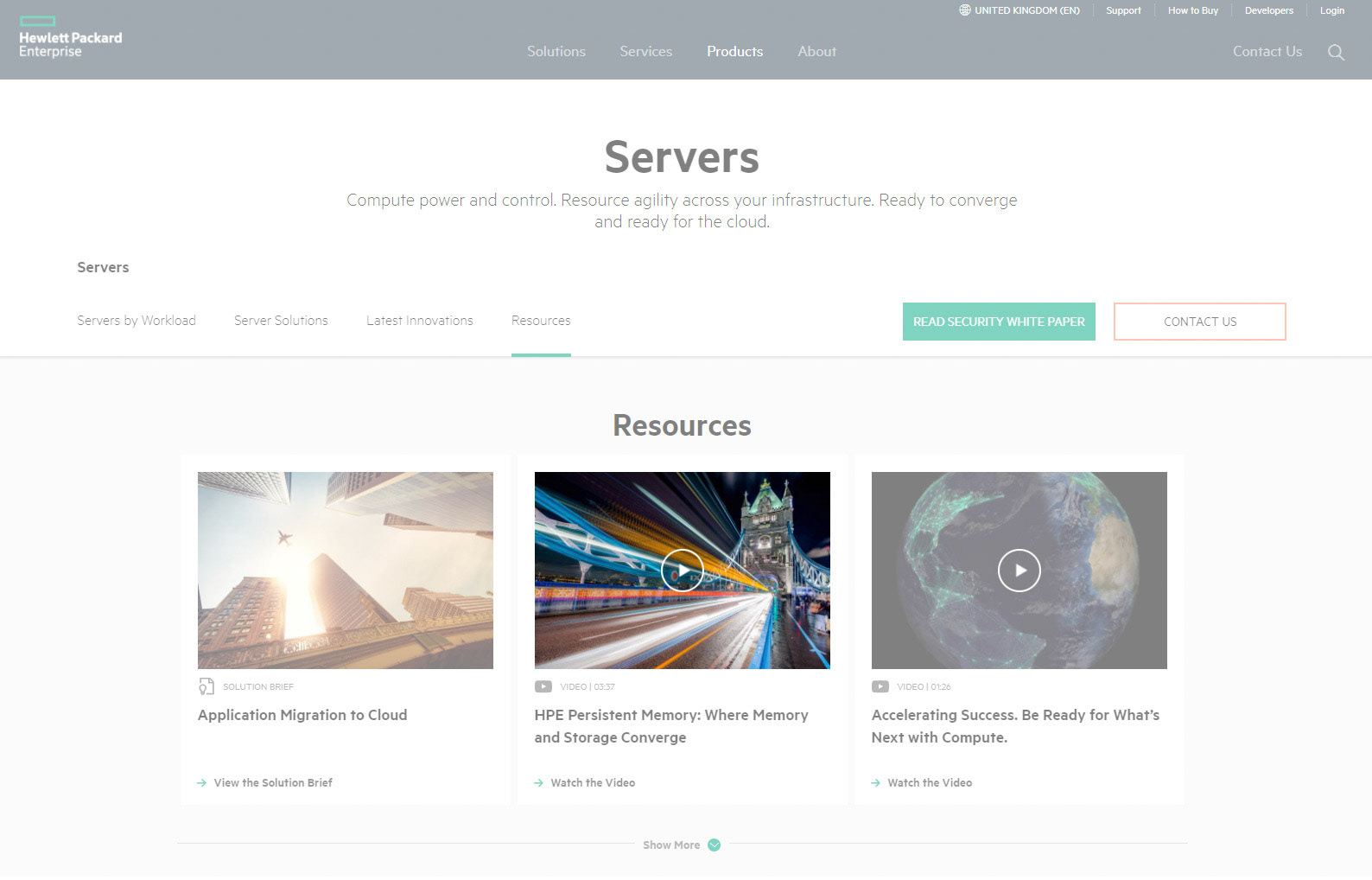Click the Login link in top bar
Screen dimensions: 1372x880
pyautogui.click(x=1331, y=10)
